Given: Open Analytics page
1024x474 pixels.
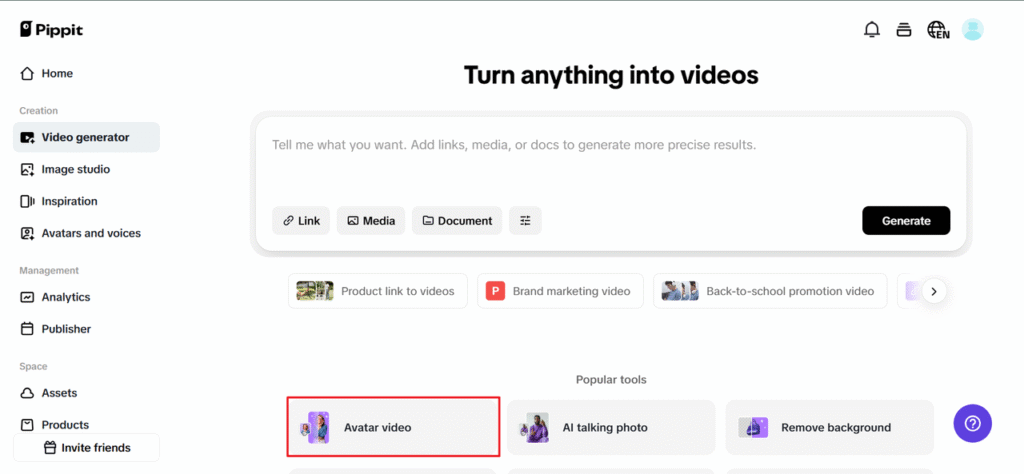Looking at the screenshot, I should click(86, 297).
